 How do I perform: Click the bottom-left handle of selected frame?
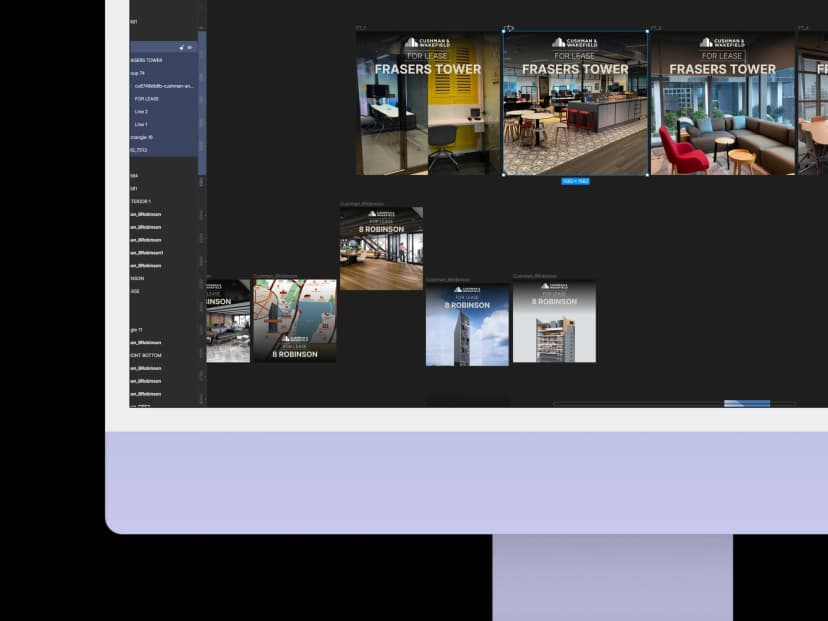504,175
